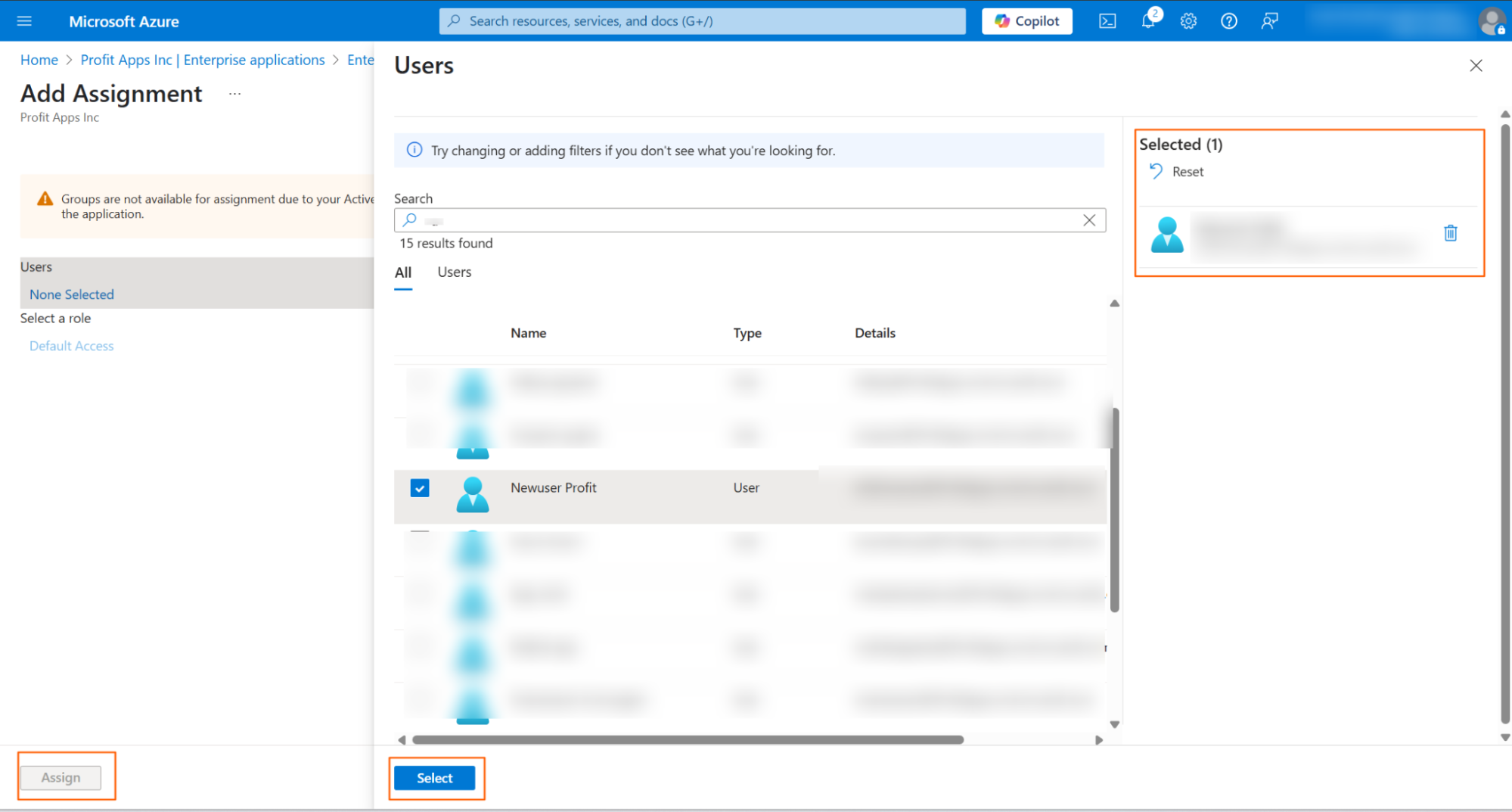Focus the global Azure search bar
1512x812 pixels.
[x=702, y=21]
